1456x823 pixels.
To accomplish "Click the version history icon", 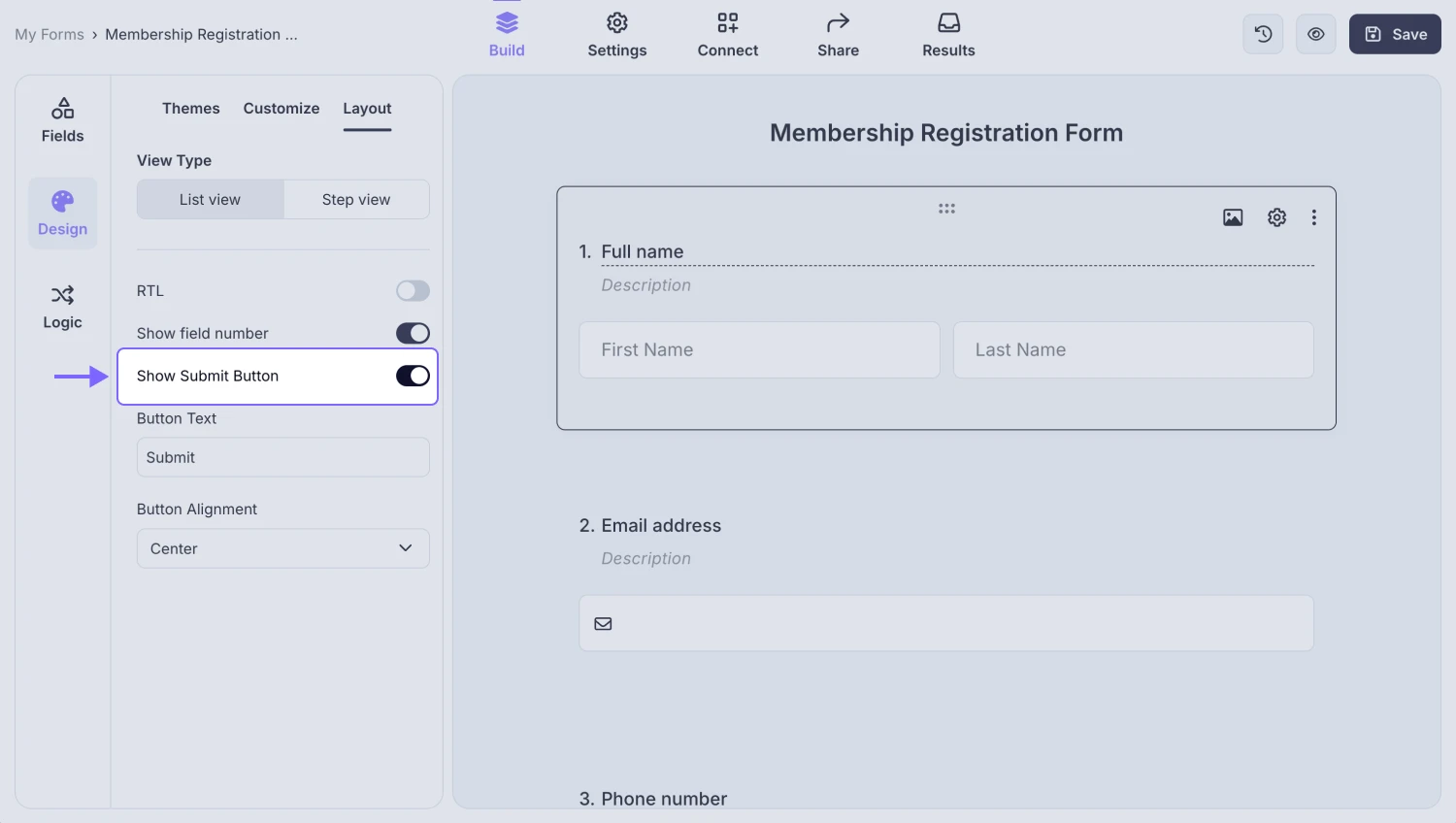I will tap(1263, 34).
